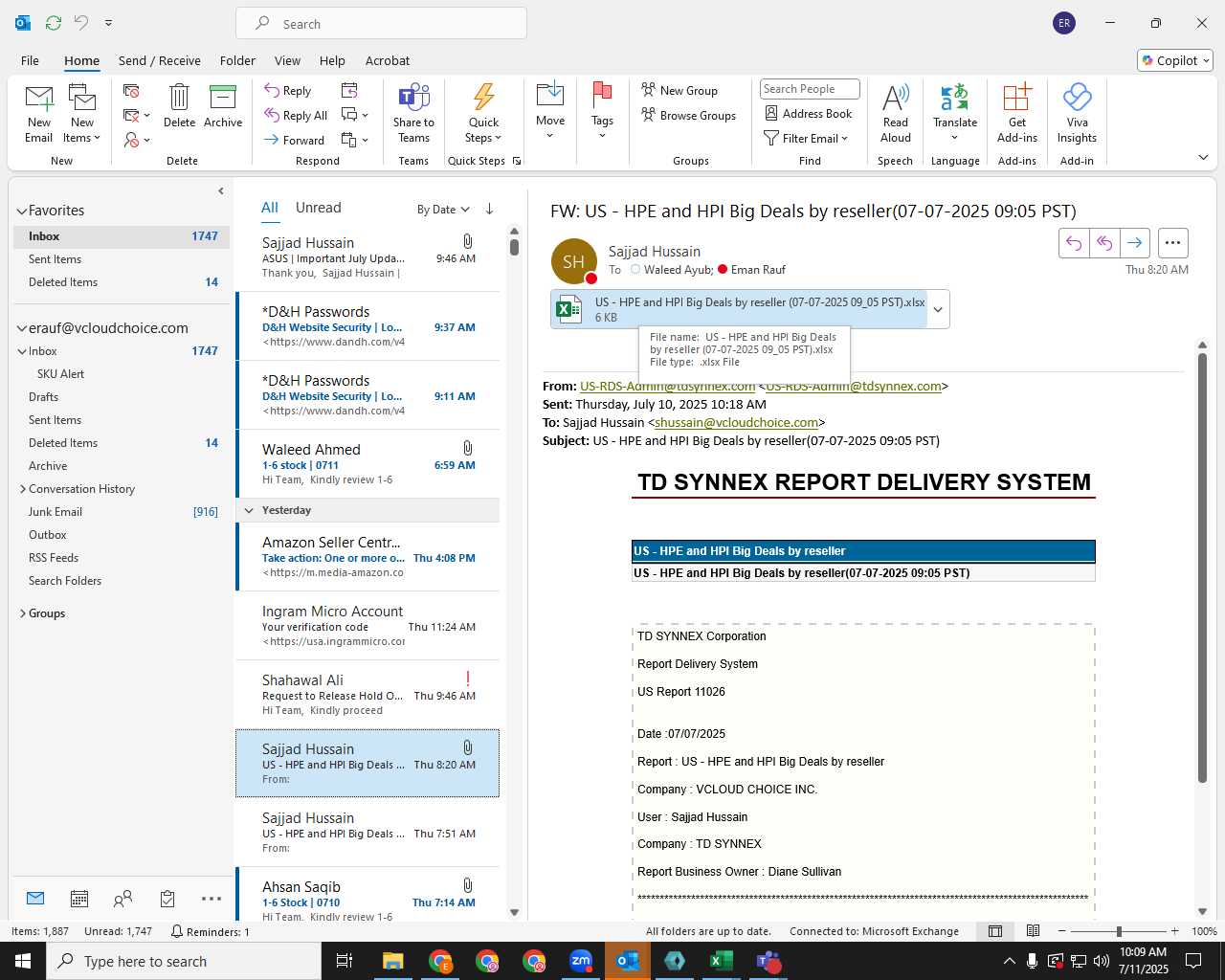This screenshot has width=1225, height=980.
Task: Archive the selected email
Action: point(223,105)
